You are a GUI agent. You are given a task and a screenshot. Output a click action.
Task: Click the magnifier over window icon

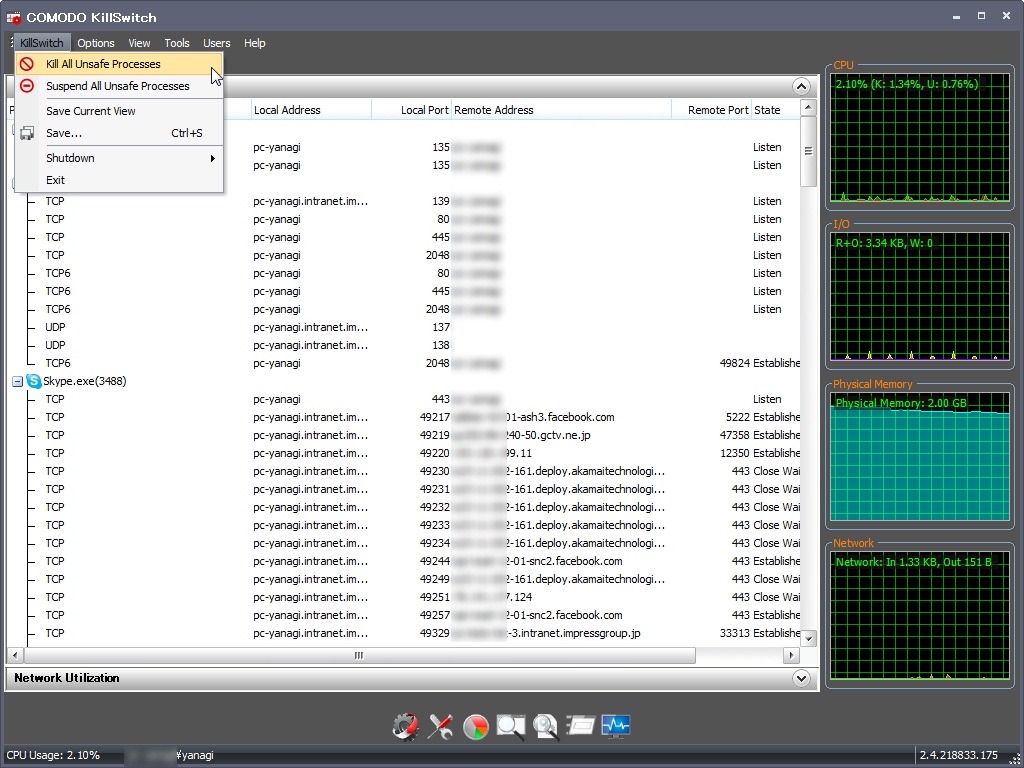[511, 727]
